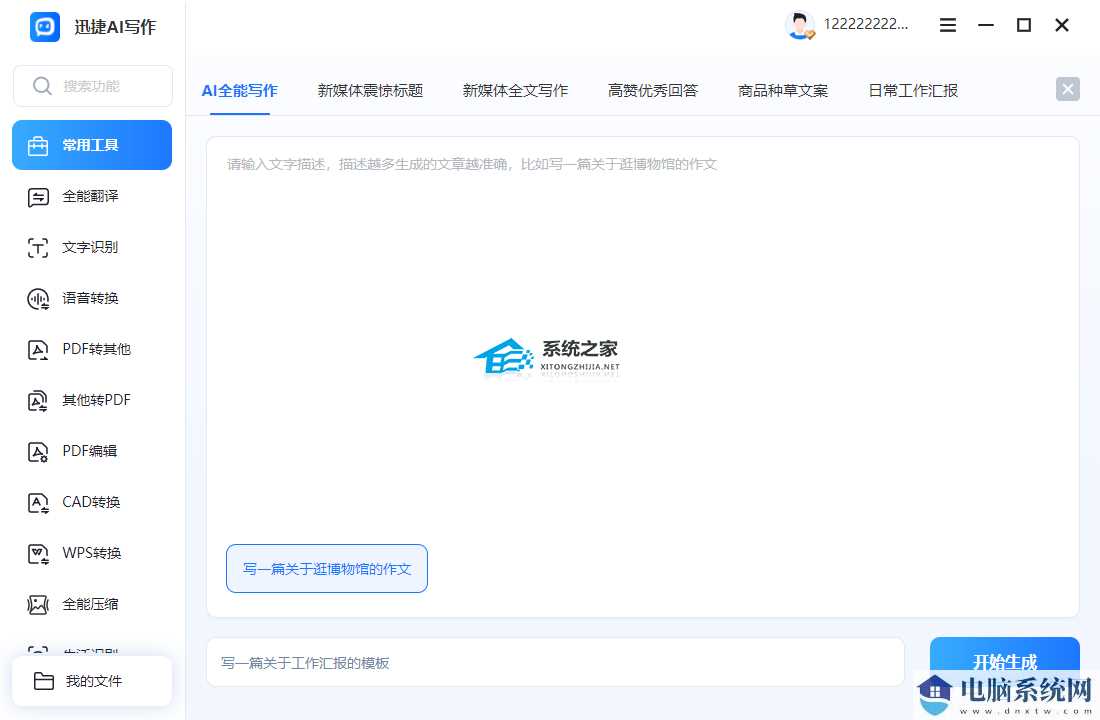This screenshot has height=720, width=1100.
Task: Click the 语音转换 audio icon
Action: coord(38,299)
